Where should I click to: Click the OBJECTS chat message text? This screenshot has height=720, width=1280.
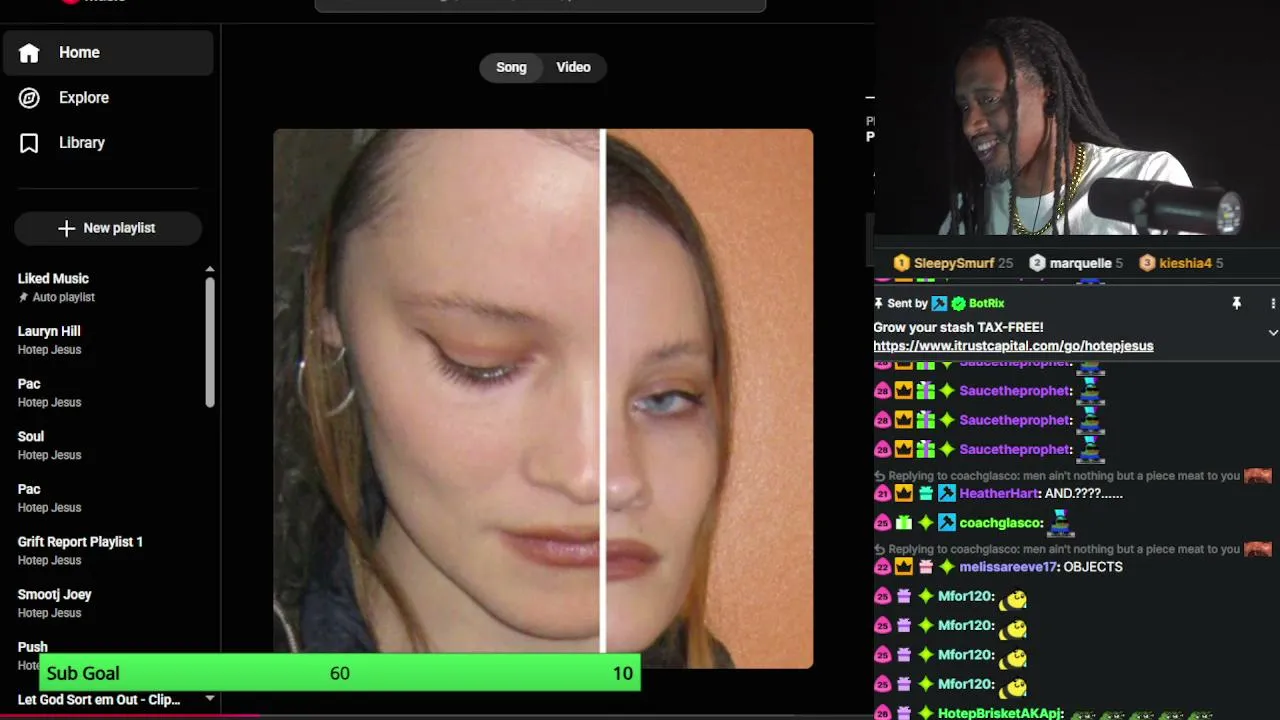[1093, 567]
